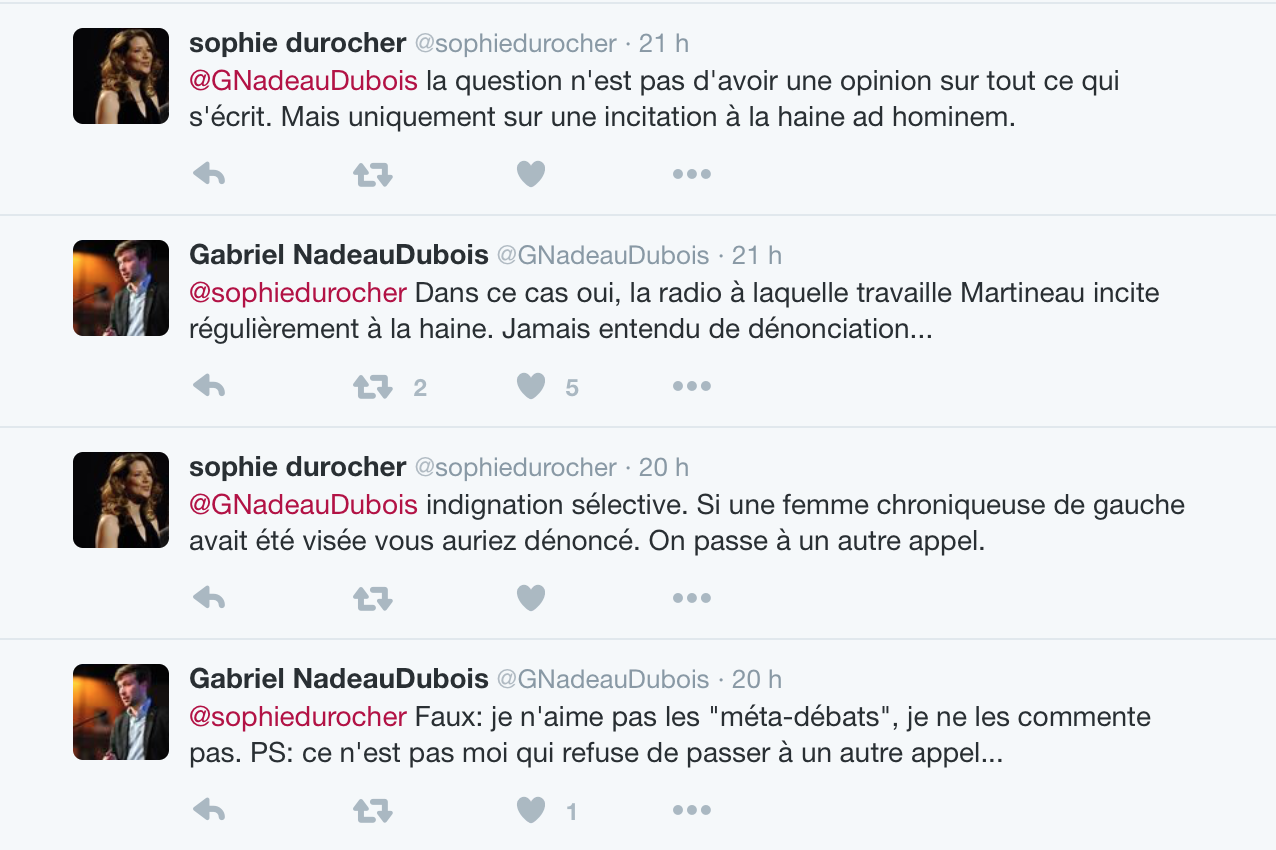Reply to Gabriel's tweet about Martineau radio

coord(209,387)
